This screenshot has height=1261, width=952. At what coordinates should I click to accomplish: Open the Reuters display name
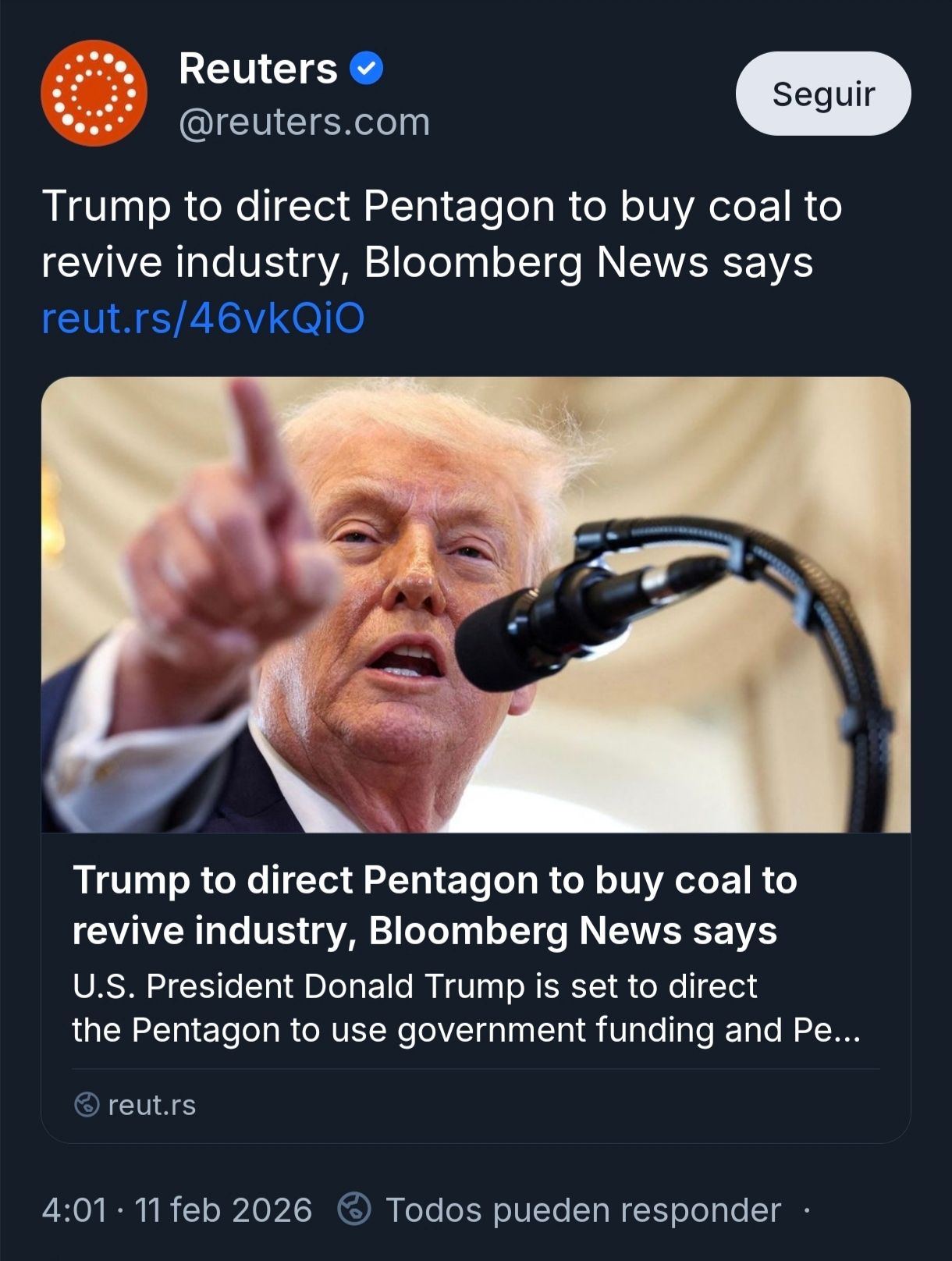click(258, 69)
